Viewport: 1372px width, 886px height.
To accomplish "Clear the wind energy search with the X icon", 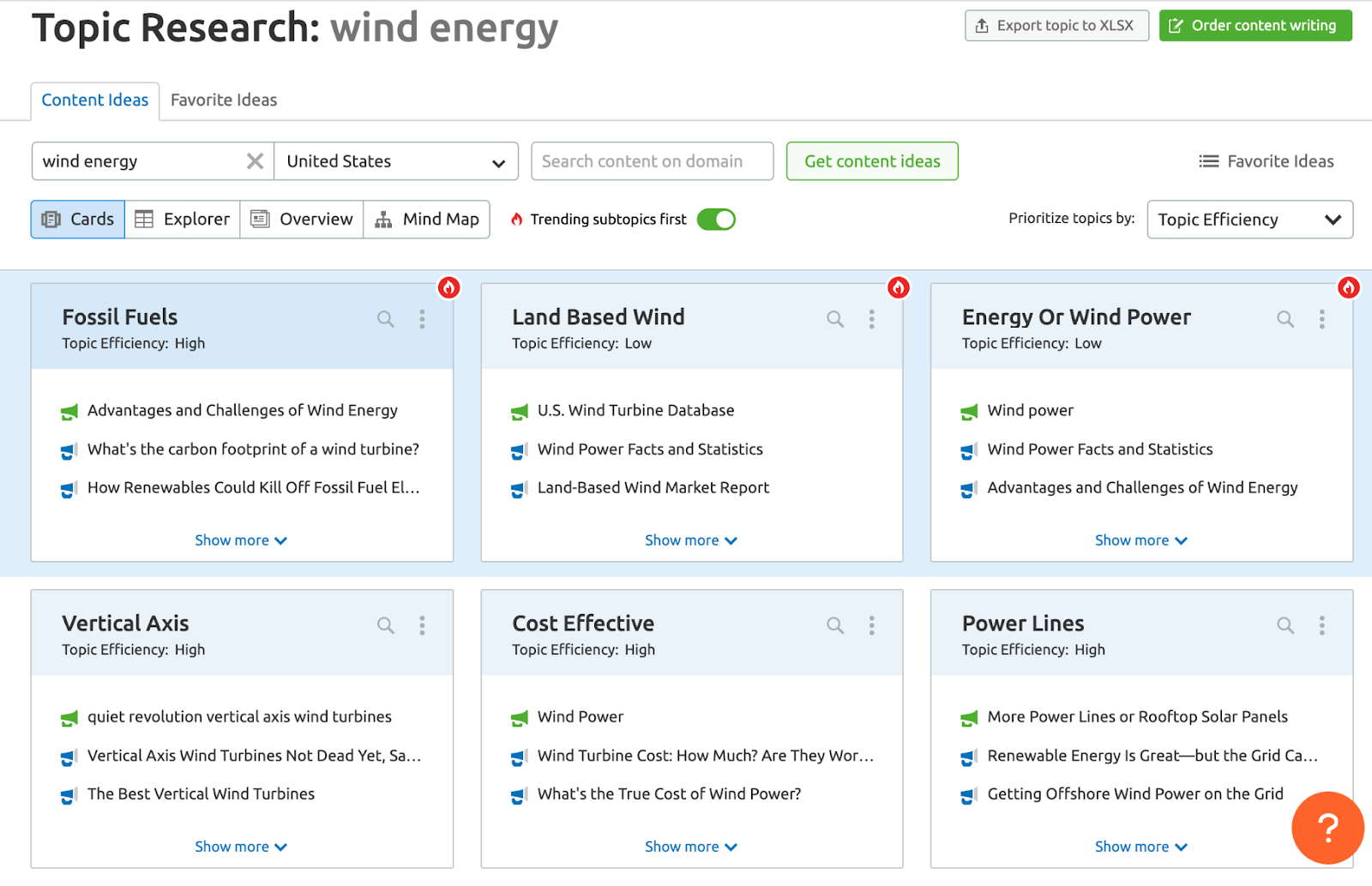I will 255,161.
